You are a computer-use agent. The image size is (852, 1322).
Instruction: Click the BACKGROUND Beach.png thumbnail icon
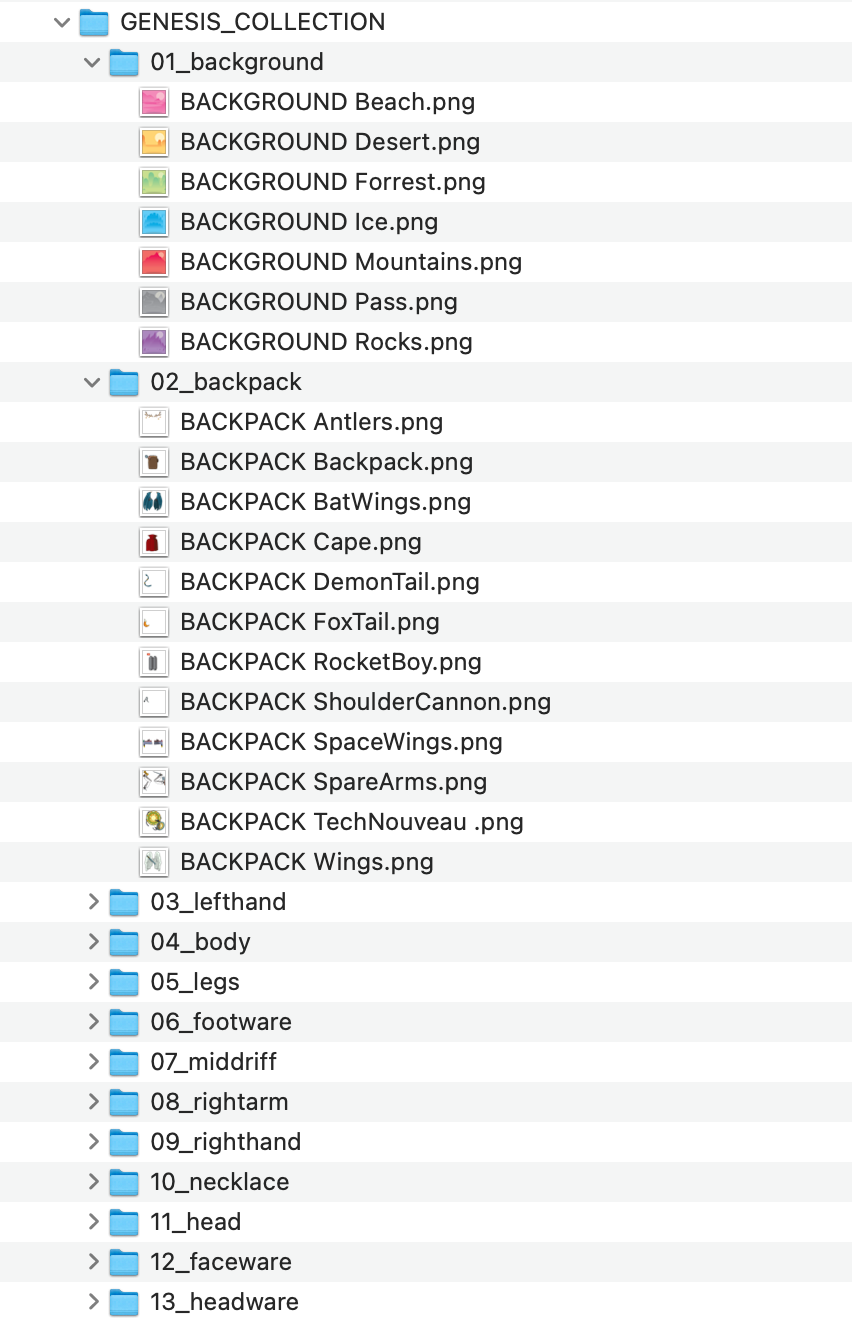[x=153, y=102]
